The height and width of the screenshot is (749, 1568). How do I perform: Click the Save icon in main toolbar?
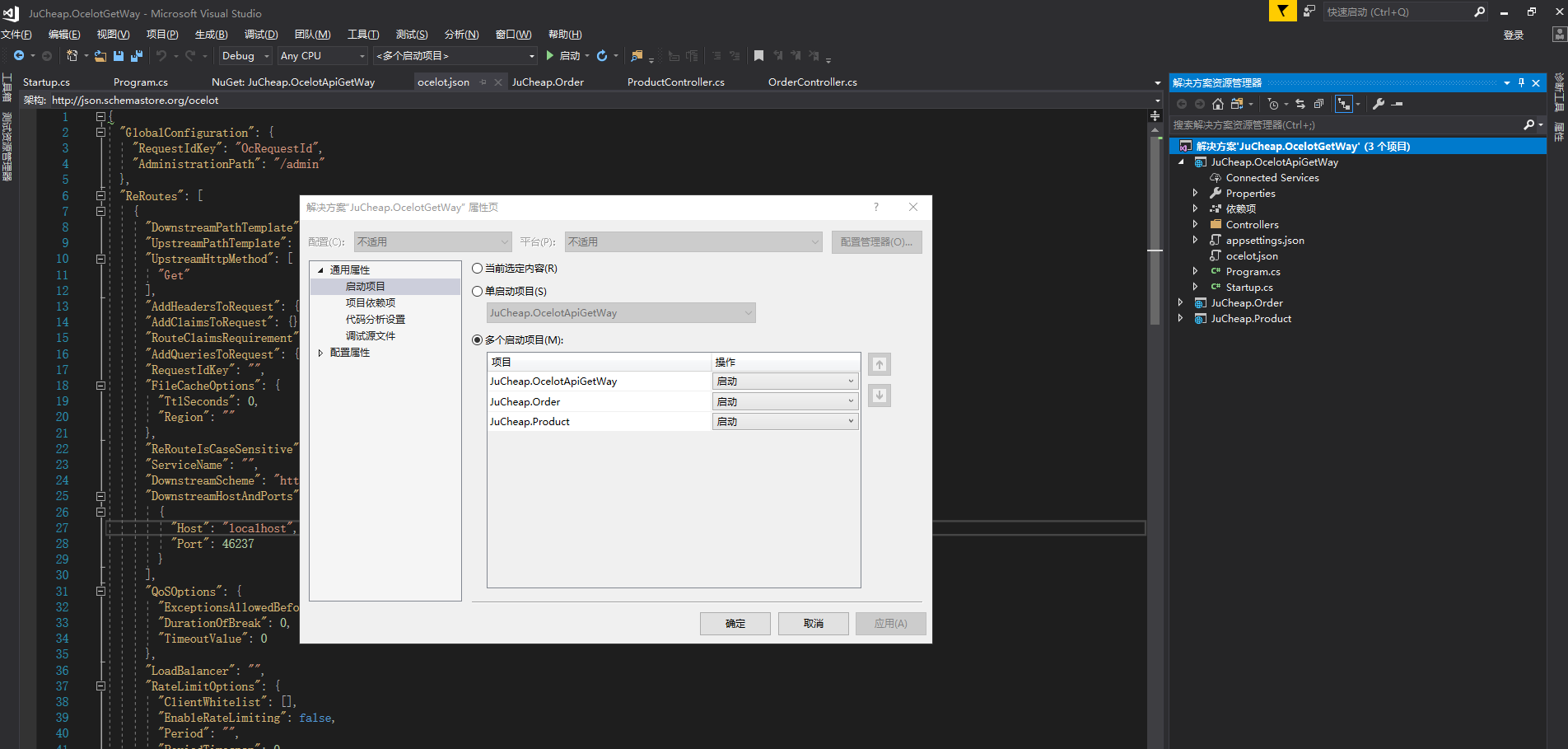point(119,56)
